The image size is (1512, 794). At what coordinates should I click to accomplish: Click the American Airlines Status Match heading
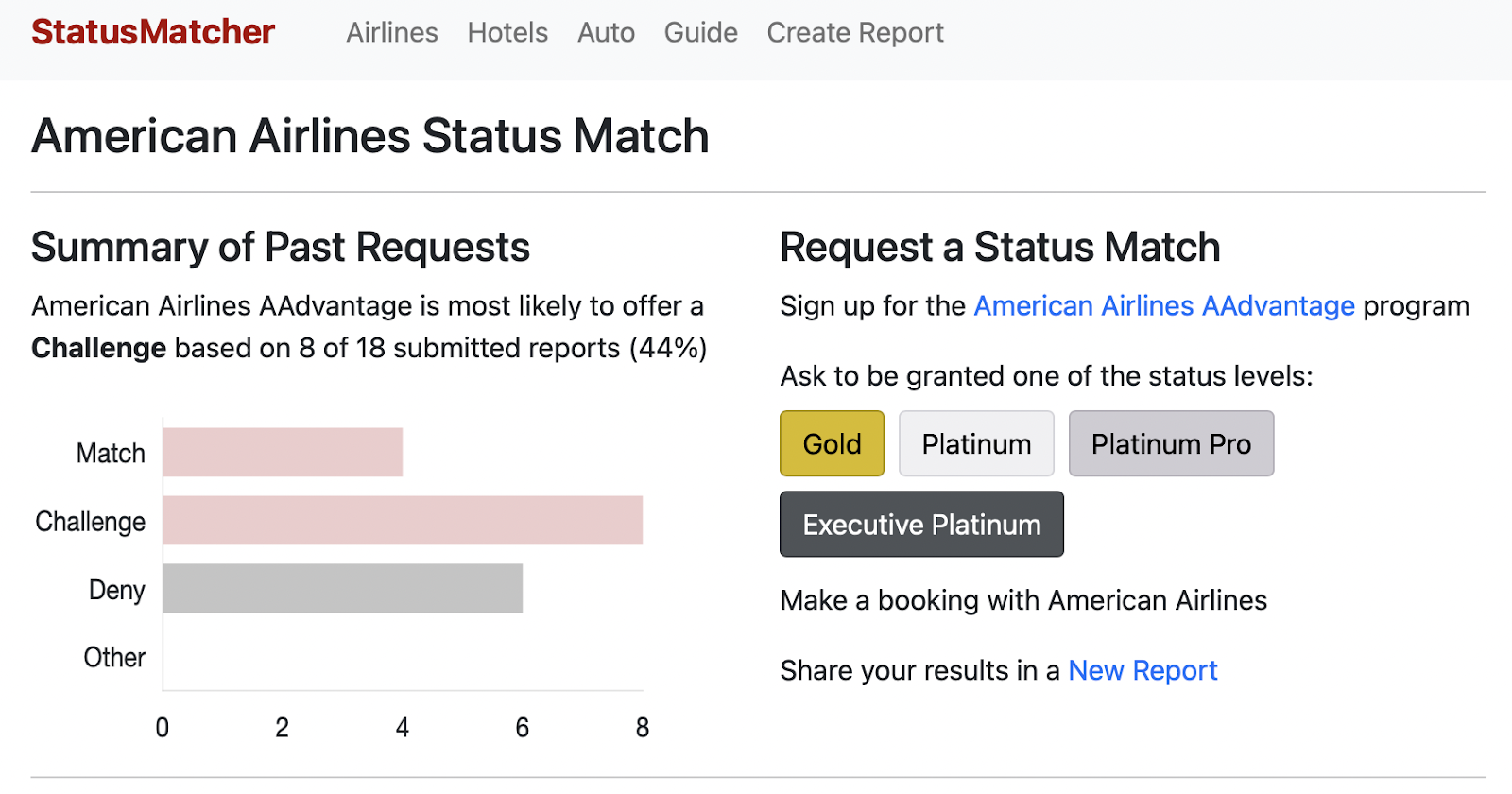pos(370,136)
